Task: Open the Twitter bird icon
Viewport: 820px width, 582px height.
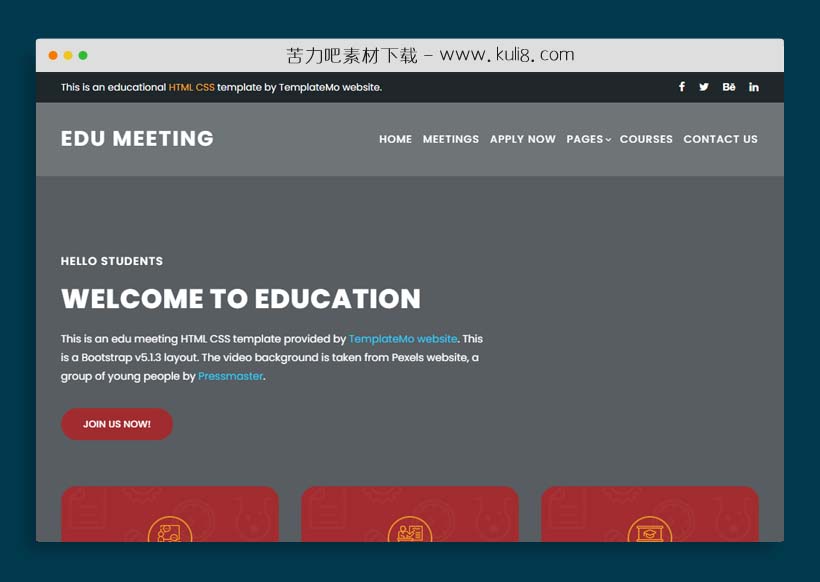Action: point(704,87)
